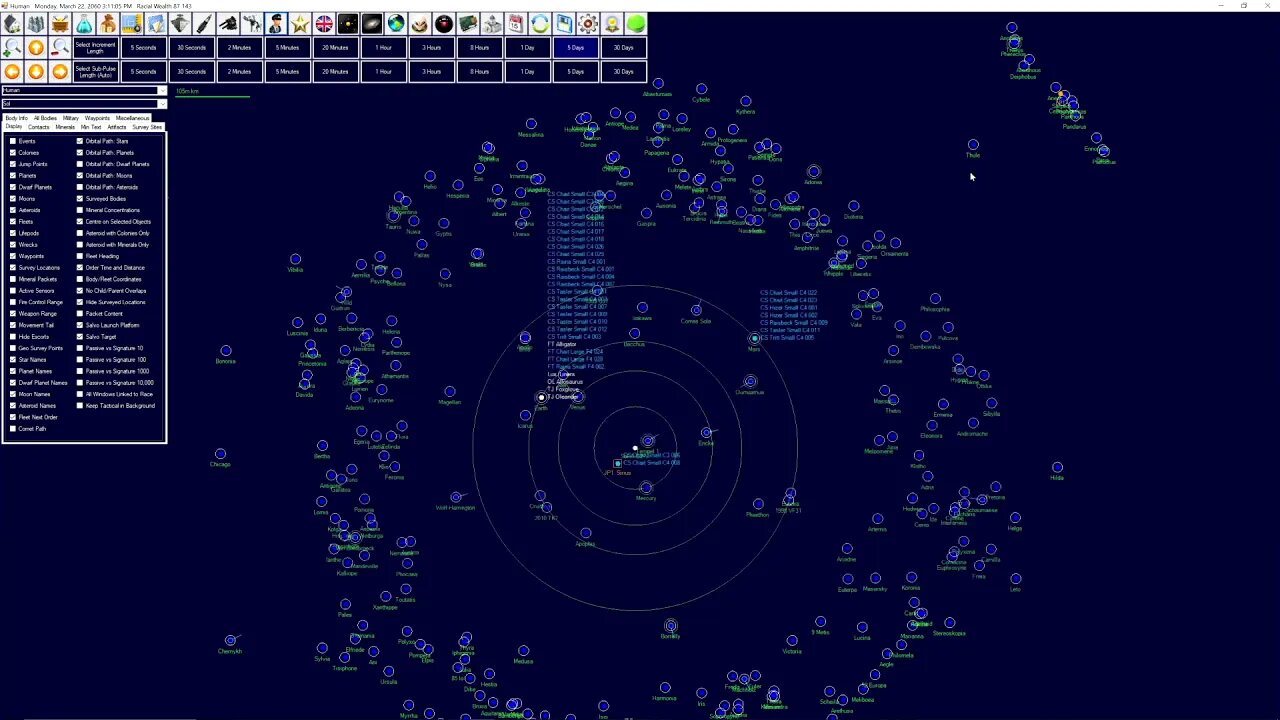This screenshot has width=1280, height=720.
Task: Pan the map up with orange arrow
Action: pos(36,47)
